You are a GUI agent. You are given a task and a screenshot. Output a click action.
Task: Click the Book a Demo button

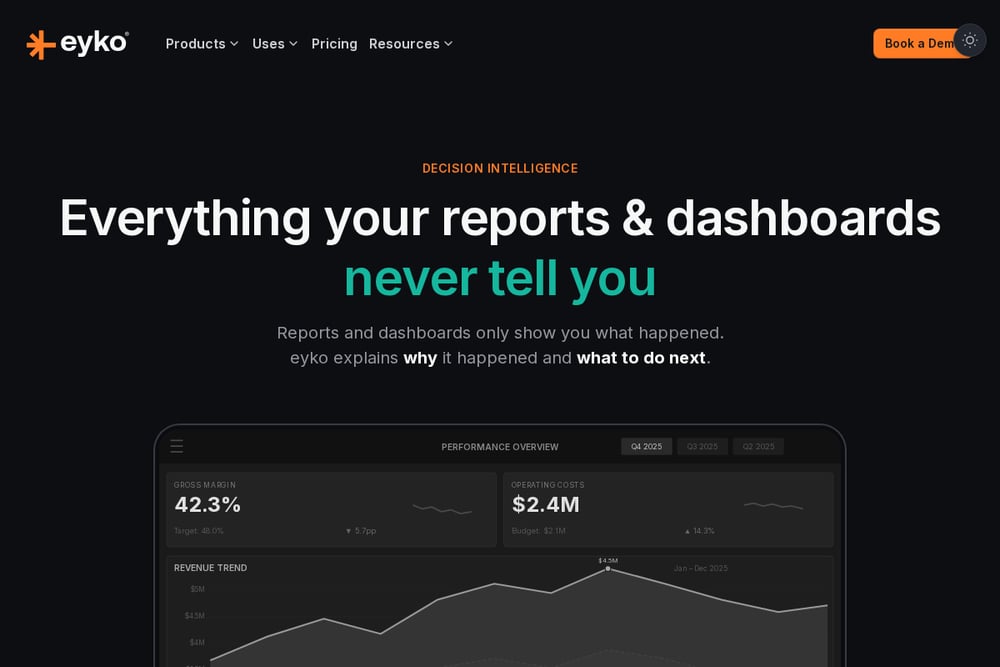click(x=918, y=43)
